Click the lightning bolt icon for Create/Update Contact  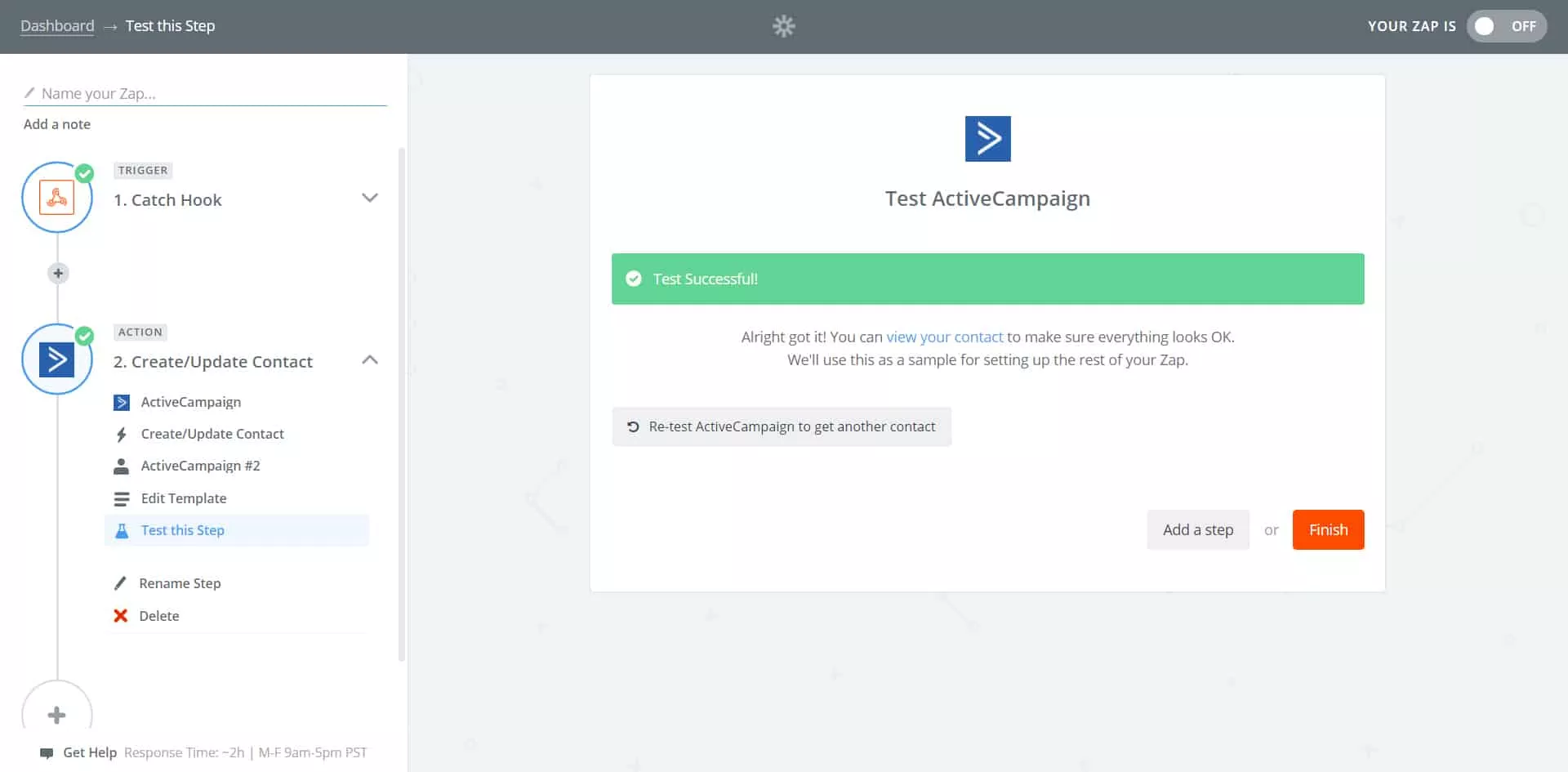pos(122,434)
